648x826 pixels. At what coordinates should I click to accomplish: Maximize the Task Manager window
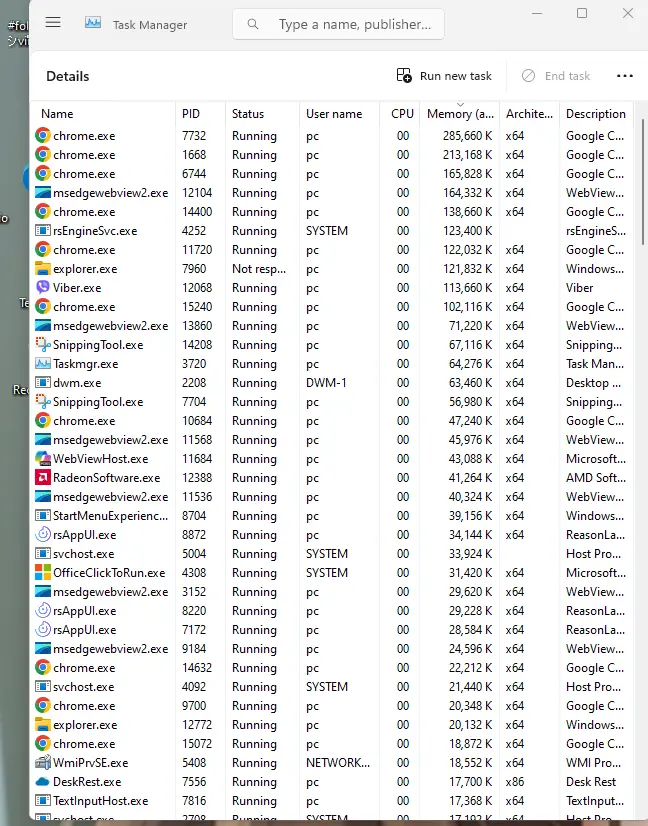pos(582,13)
